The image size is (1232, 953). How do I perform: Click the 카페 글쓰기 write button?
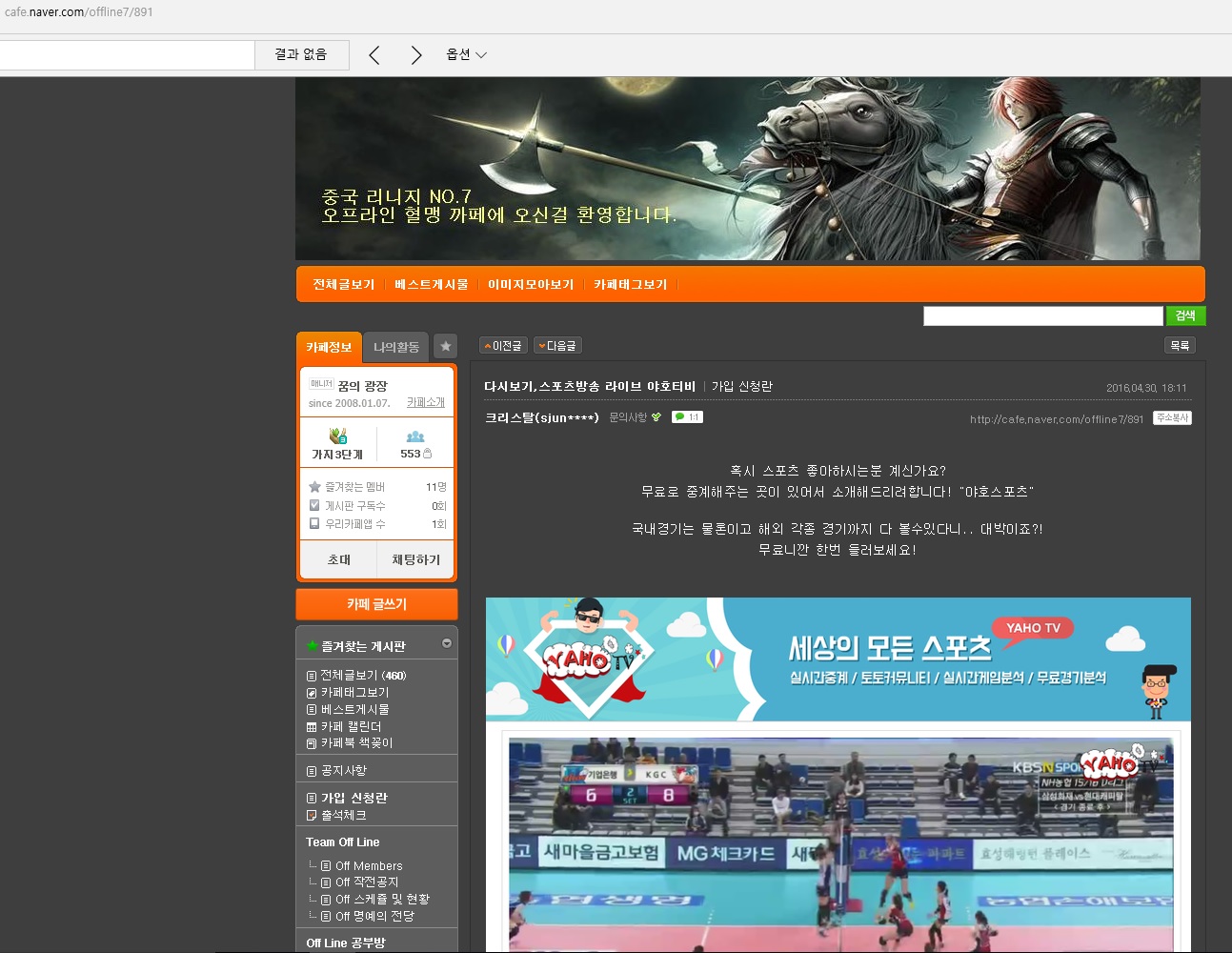376,604
